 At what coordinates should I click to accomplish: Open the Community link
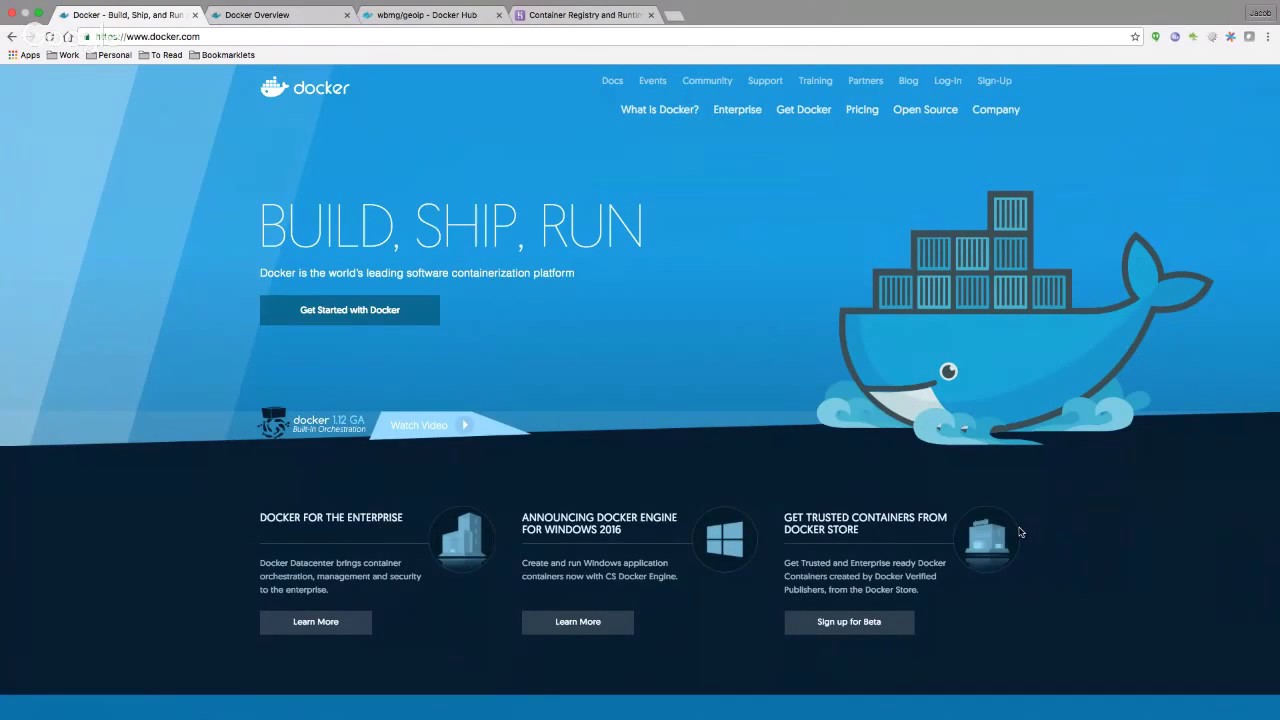(707, 81)
